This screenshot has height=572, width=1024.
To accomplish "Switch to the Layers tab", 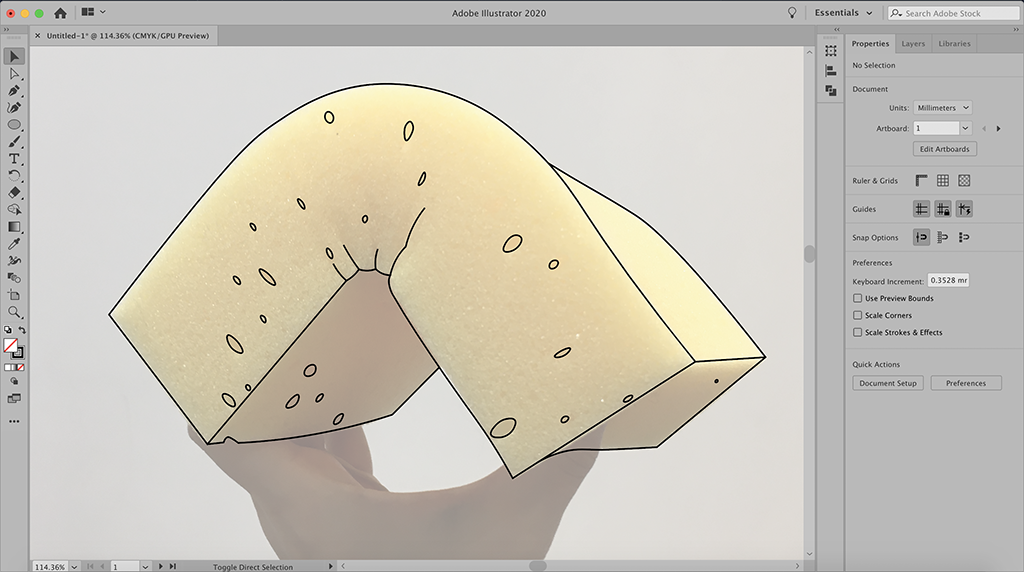I will 913,44.
